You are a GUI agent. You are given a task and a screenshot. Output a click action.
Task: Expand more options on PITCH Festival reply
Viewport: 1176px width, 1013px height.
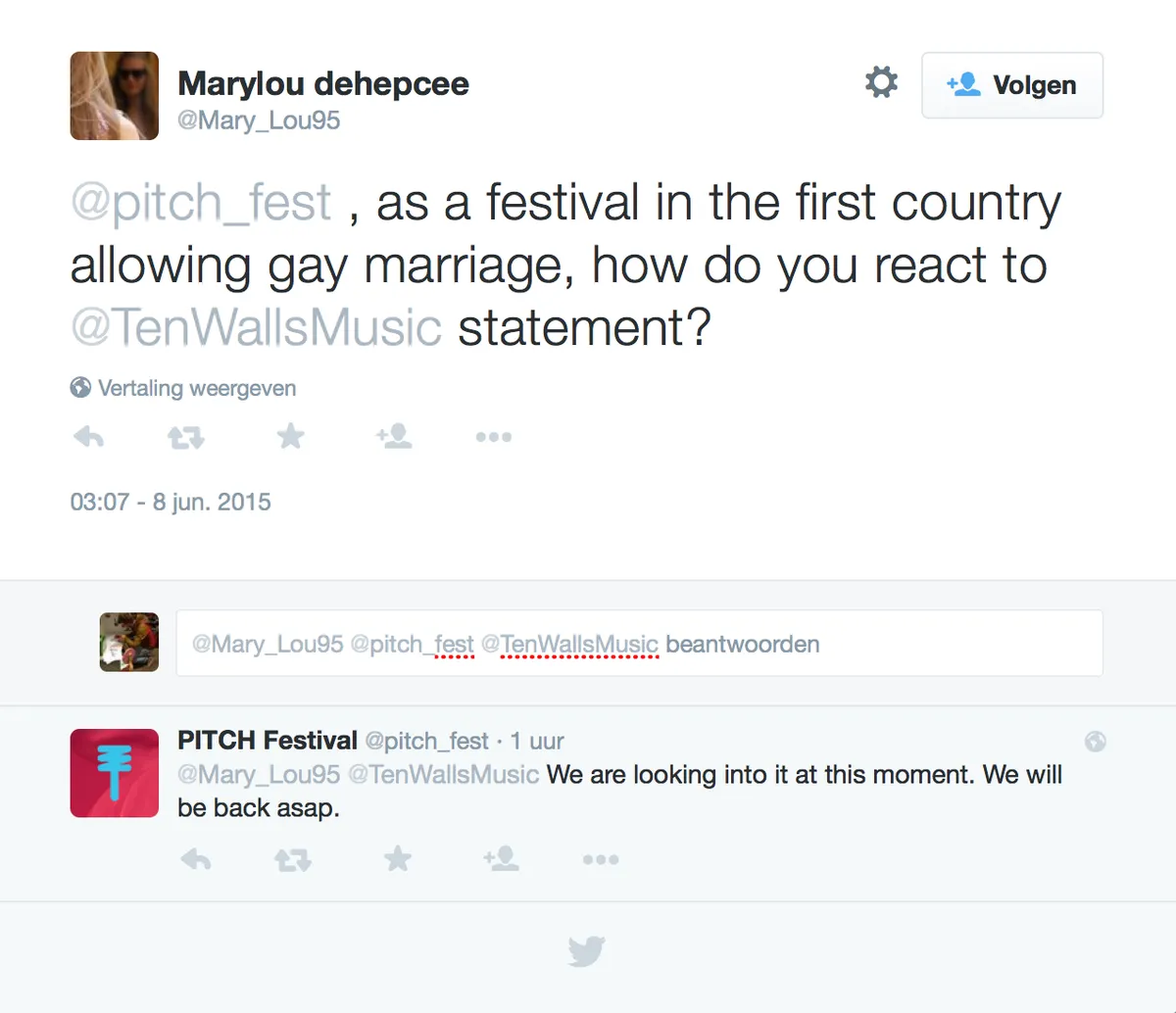pyautogui.click(x=601, y=860)
